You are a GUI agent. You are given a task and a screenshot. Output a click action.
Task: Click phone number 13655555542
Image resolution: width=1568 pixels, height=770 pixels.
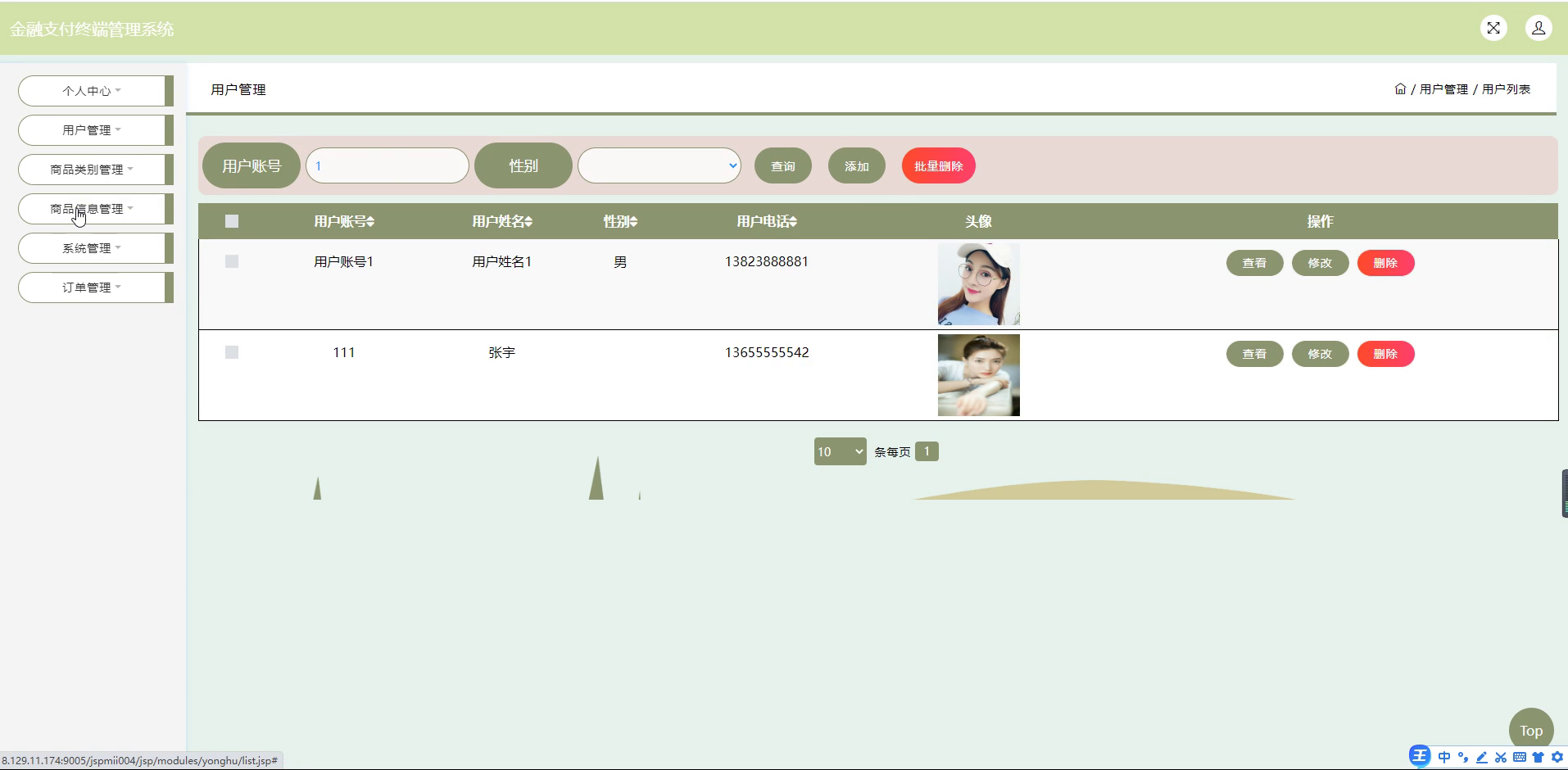tap(767, 352)
